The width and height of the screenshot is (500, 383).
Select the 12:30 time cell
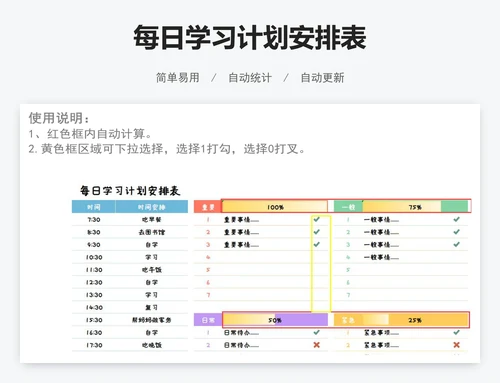pyautogui.click(x=94, y=282)
